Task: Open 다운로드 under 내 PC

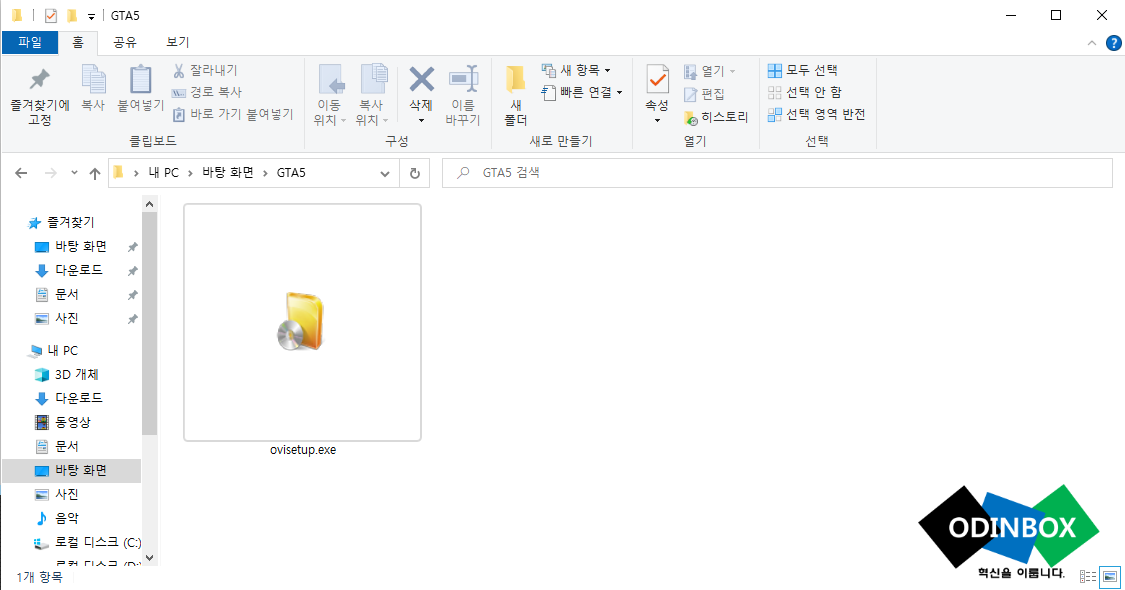Action: click(x=78, y=398)
